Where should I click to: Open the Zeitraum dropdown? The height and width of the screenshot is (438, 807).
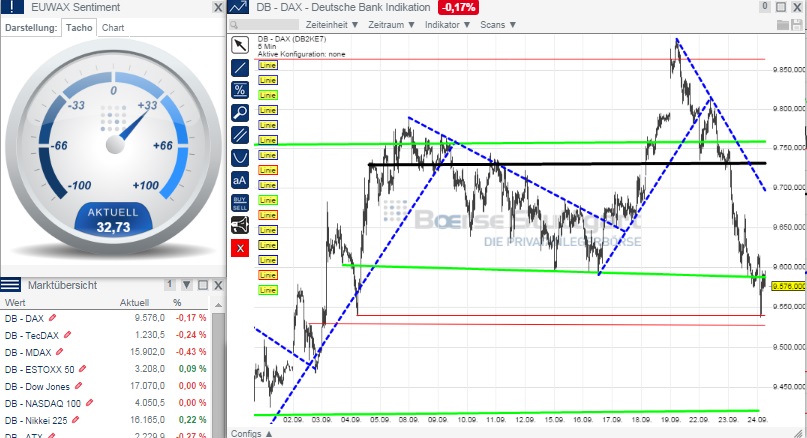[391, 25]
